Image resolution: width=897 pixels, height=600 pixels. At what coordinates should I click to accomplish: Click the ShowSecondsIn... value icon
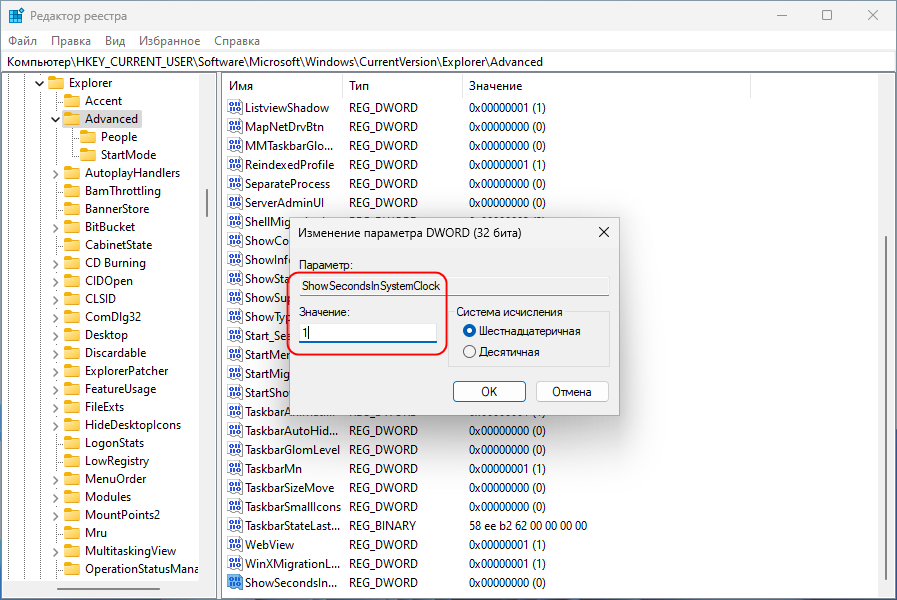point(235,582)
